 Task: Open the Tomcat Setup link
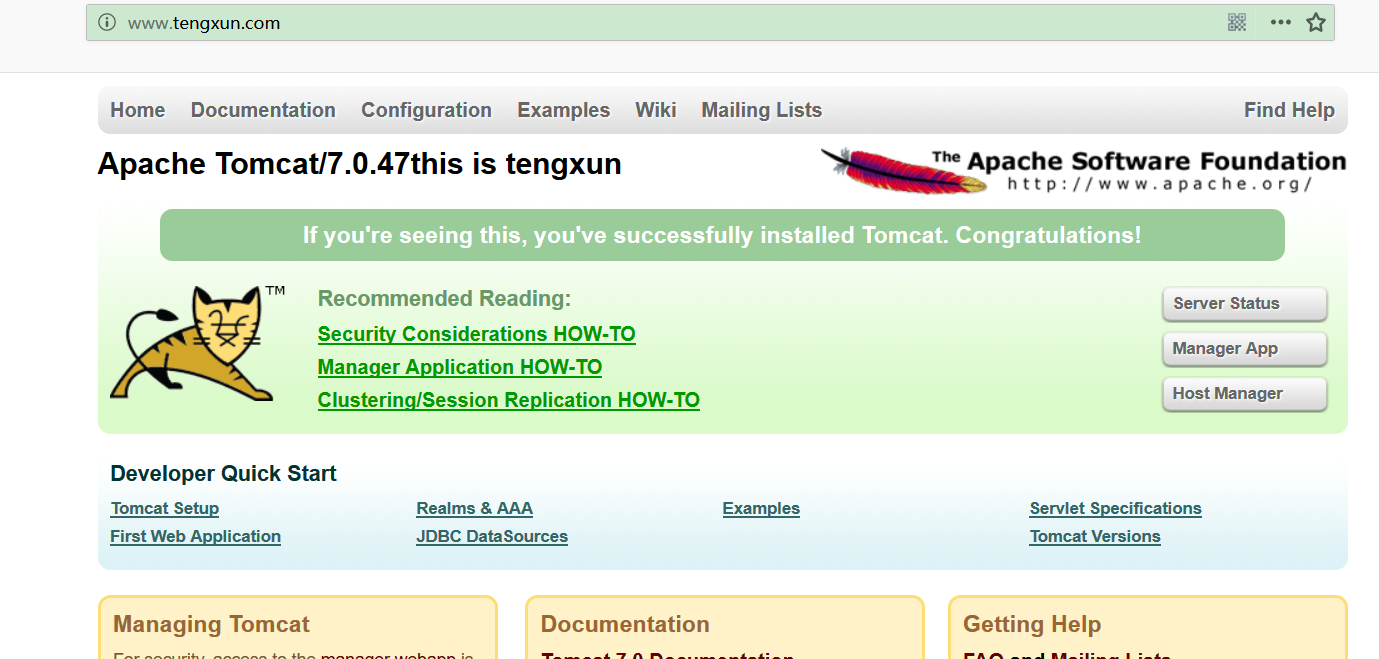pos(165,508)
